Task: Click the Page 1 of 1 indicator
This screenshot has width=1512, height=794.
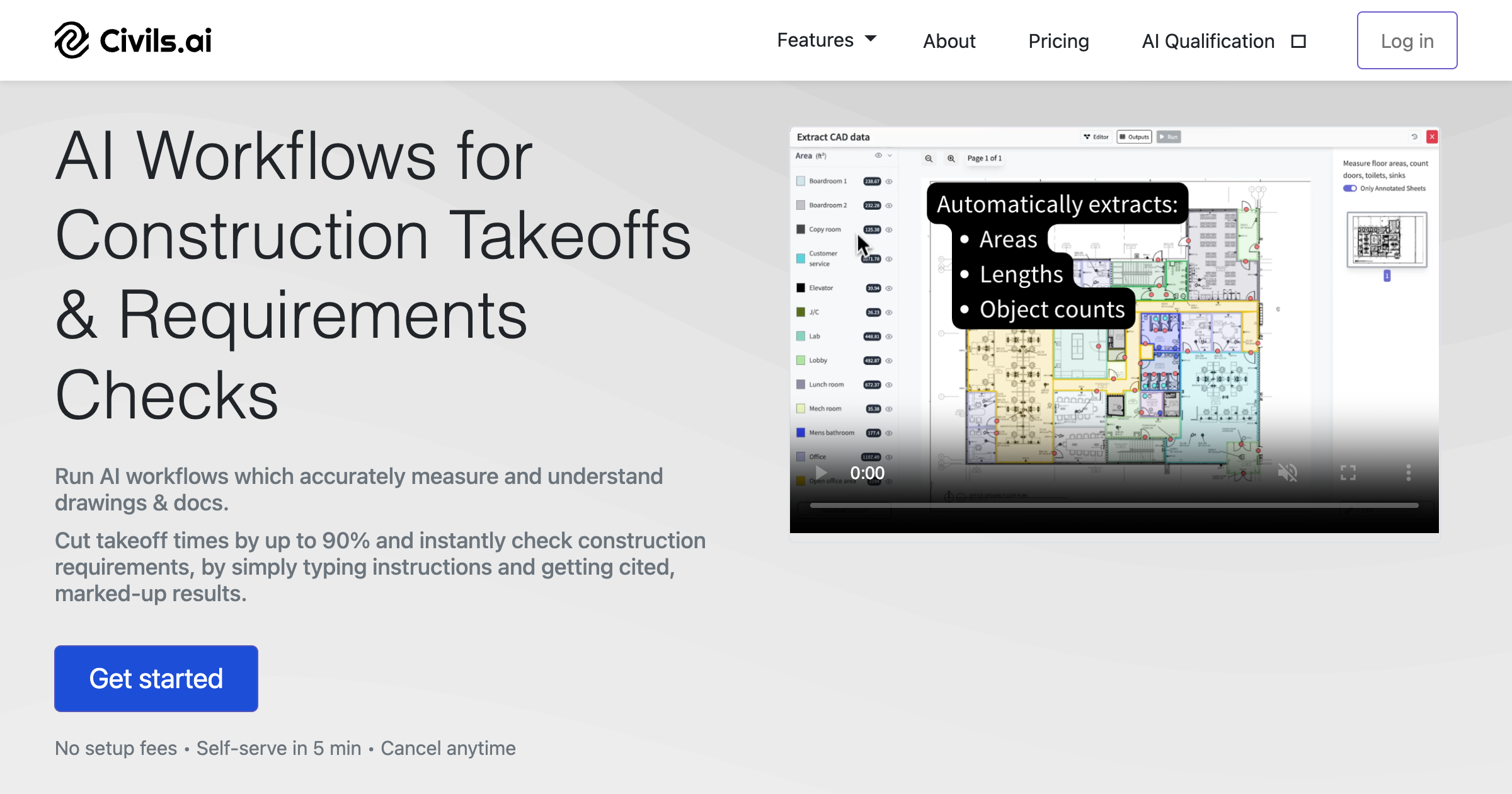Action: [984, 158]
